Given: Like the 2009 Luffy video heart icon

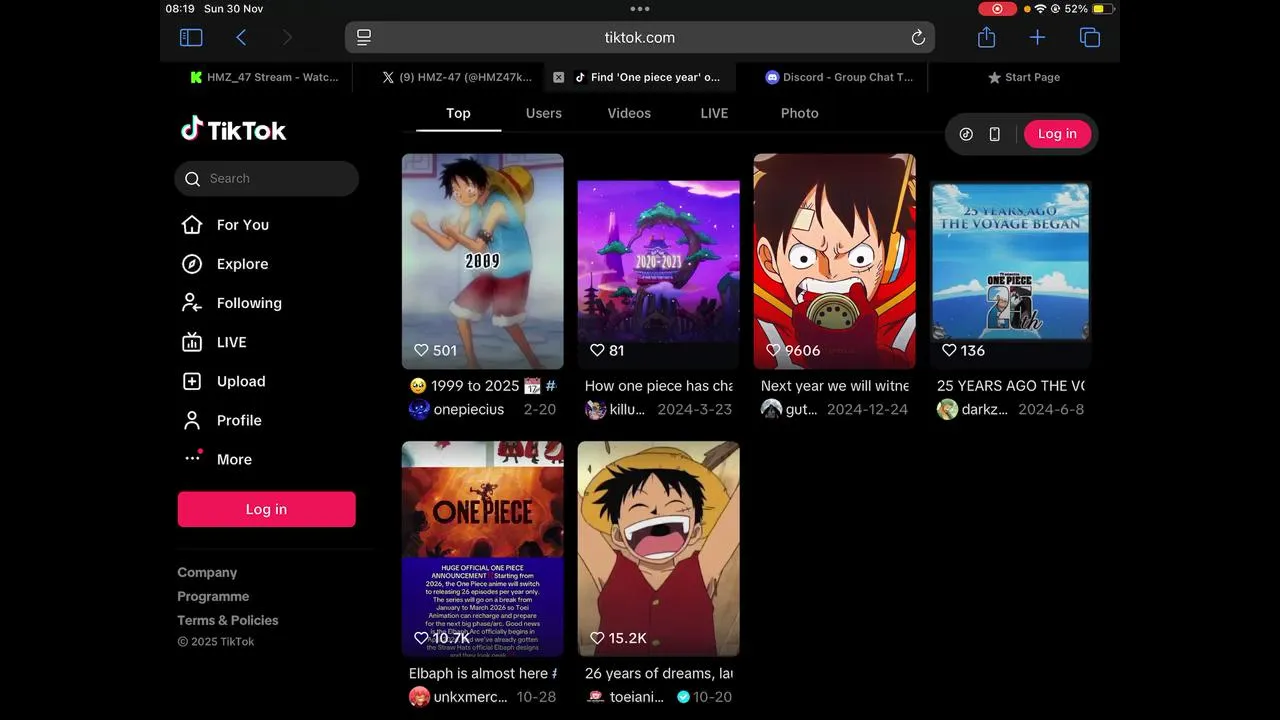Looking at the screenshot, I should point(421,350).
